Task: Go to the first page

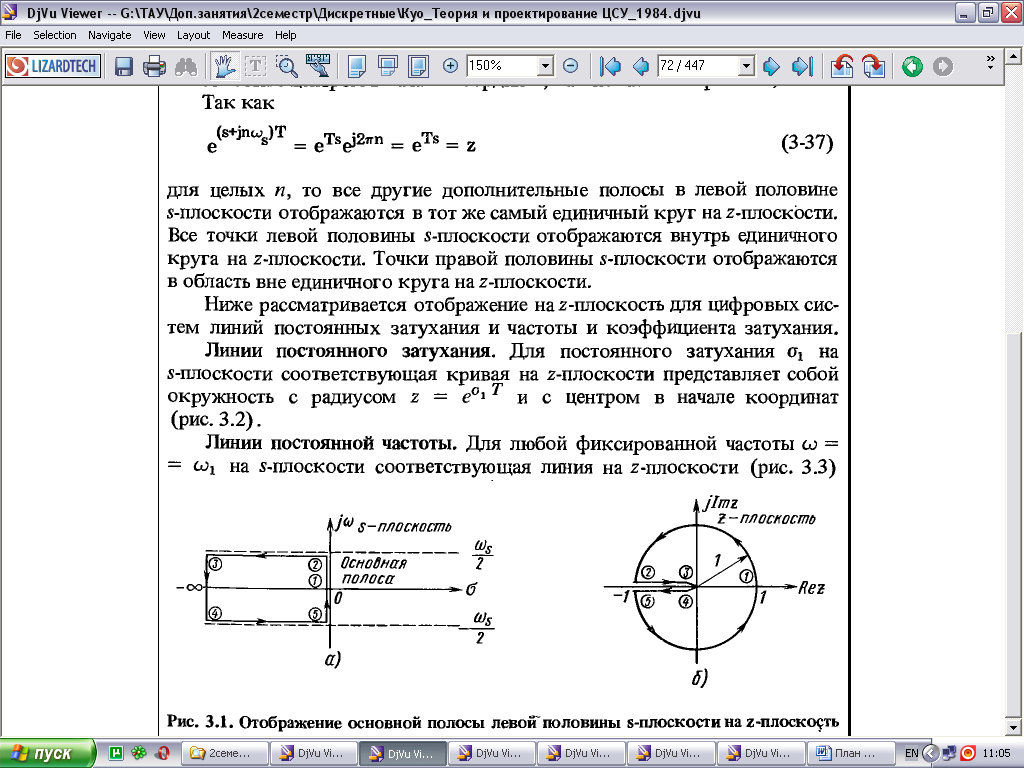Action: (610, 66)
